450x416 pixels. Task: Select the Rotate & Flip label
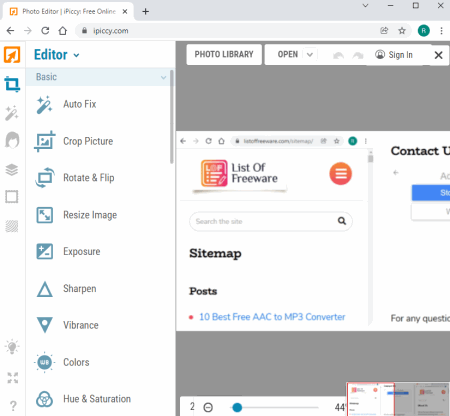click(89, 178)
